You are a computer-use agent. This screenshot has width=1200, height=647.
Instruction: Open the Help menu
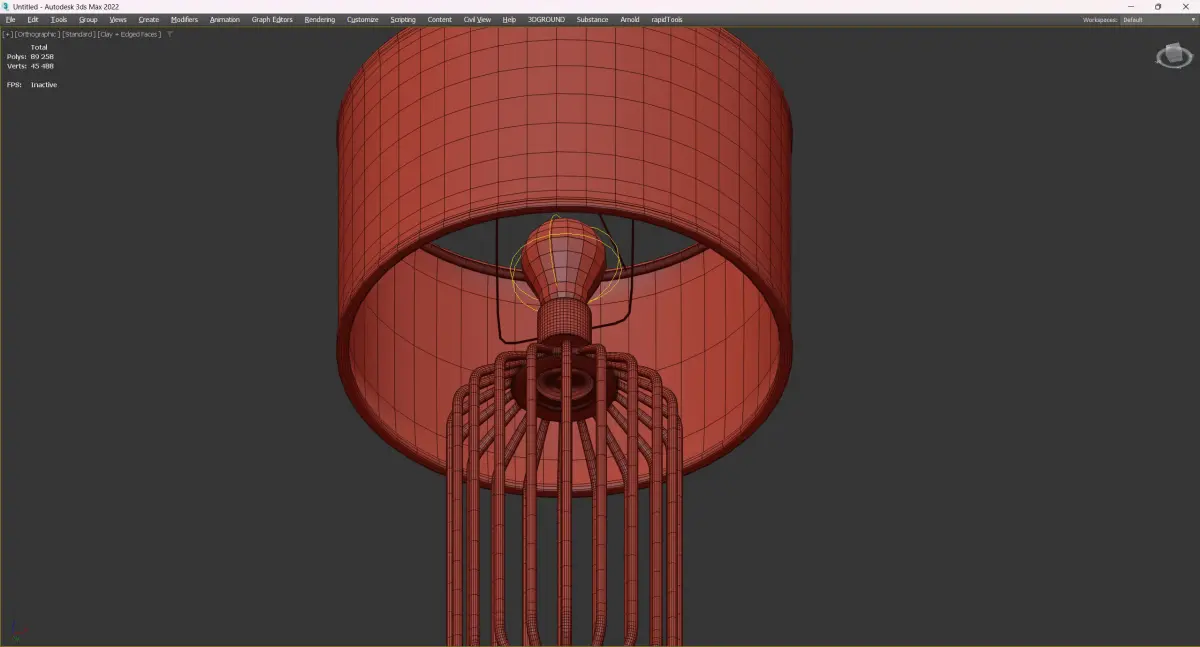pyautogui.click(x=509, y=19)
